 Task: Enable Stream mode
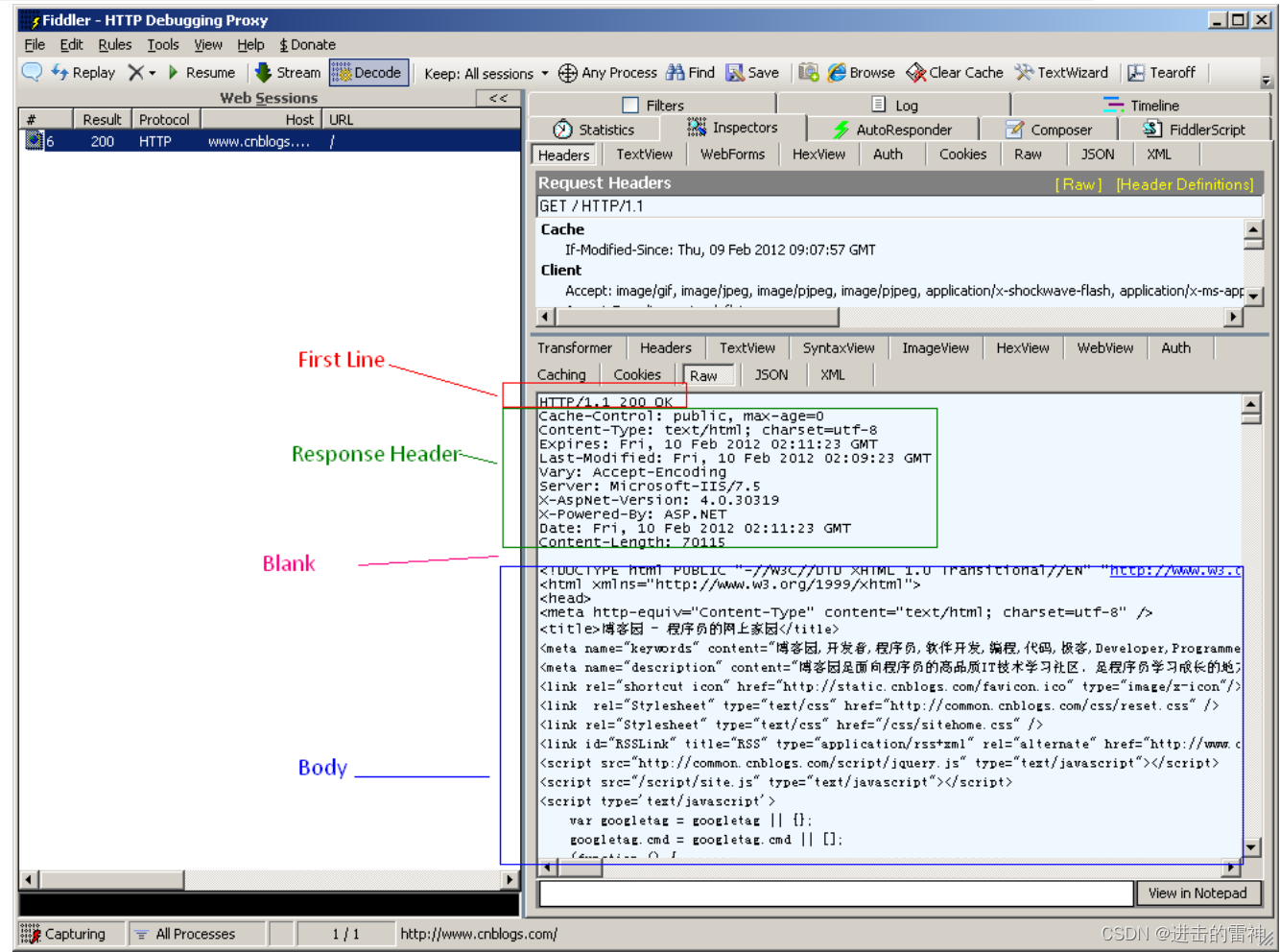(x=287, y=72)
